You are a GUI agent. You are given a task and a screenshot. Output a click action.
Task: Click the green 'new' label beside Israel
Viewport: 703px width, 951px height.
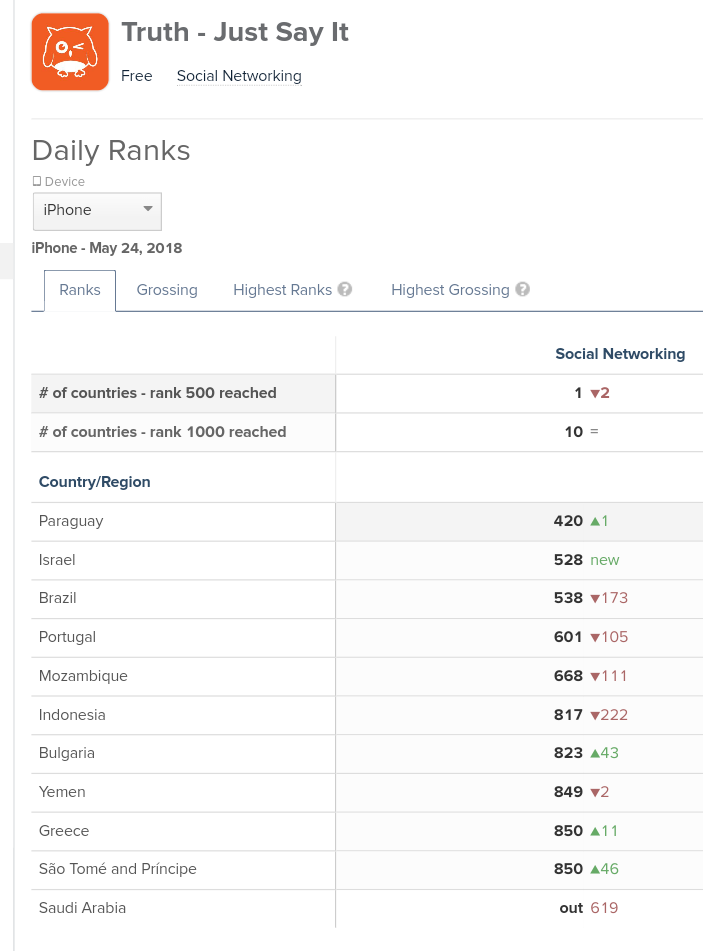click(604, 560)
